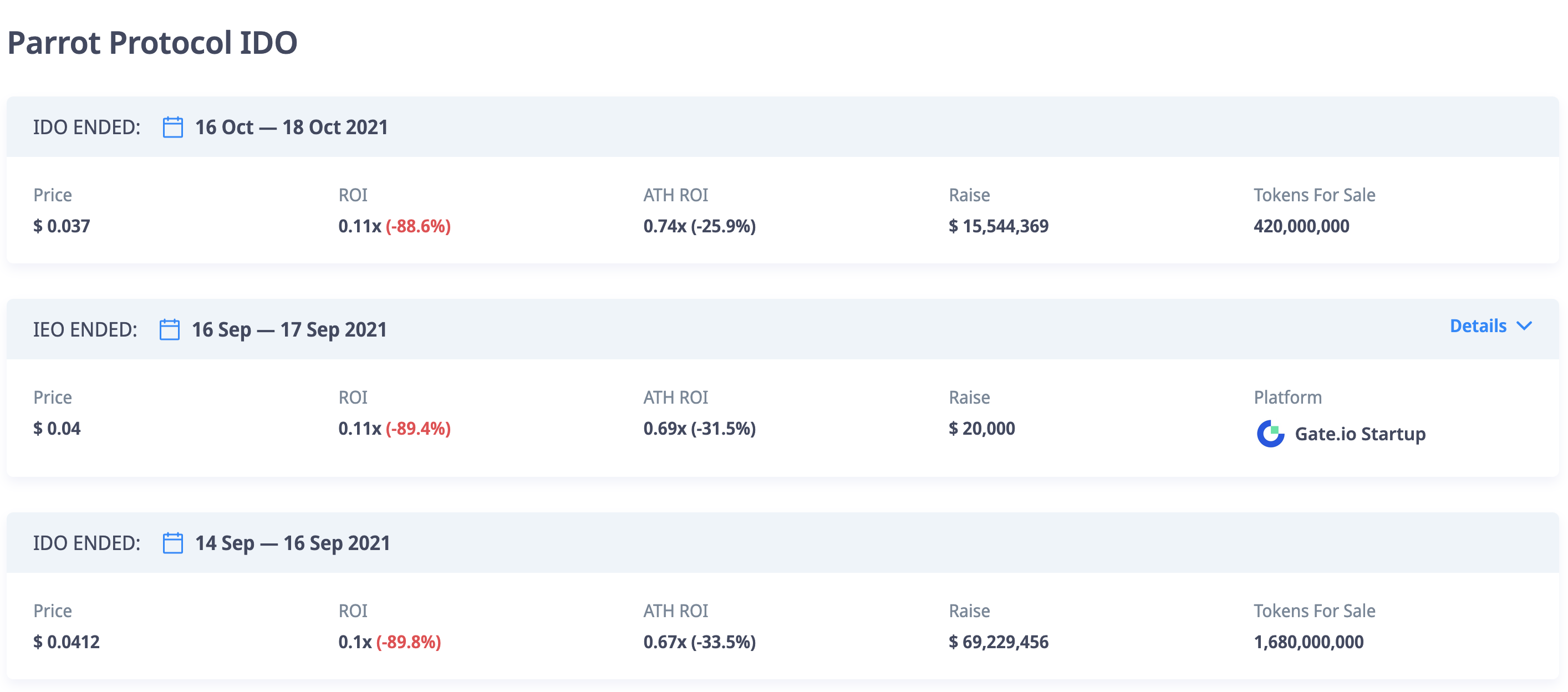Image resolution: width=1568 pixels, height=692 pixels.
Task: Open the Details link in the IEO section
Action: (x=1478, y=326)
